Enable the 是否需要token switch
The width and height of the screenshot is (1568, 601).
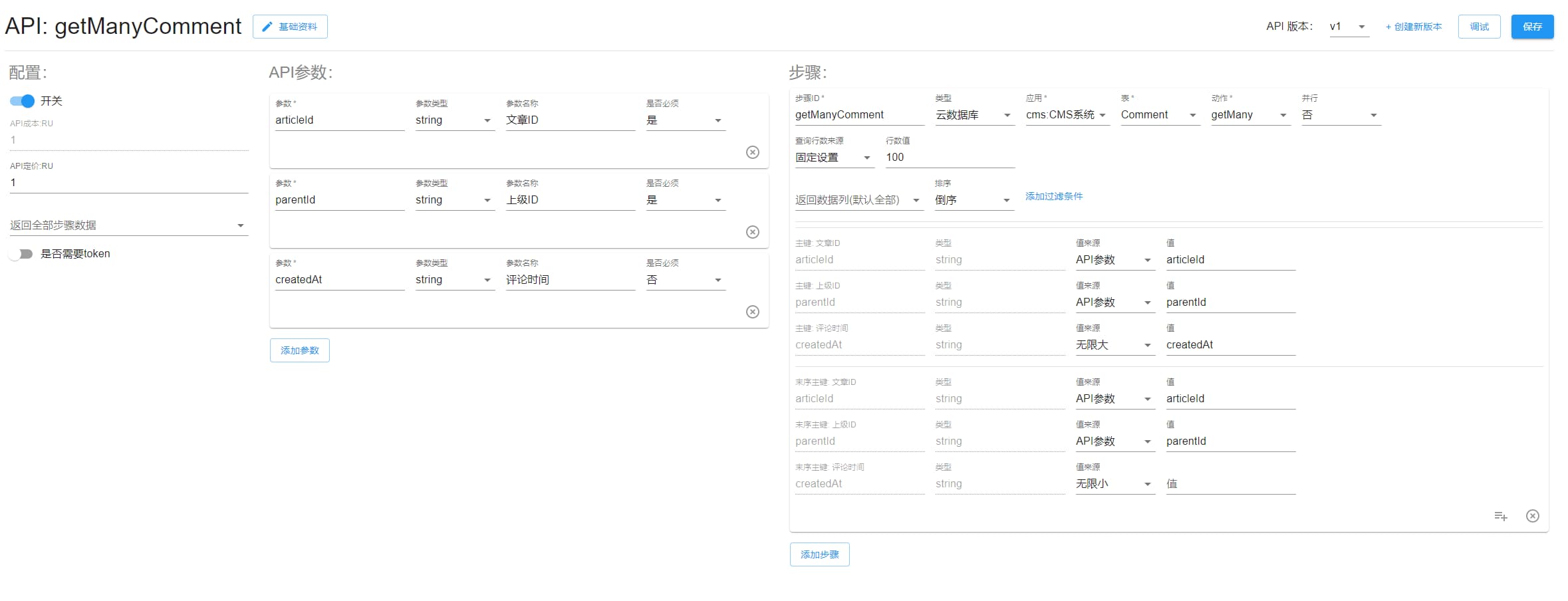(x=23, y=254)
